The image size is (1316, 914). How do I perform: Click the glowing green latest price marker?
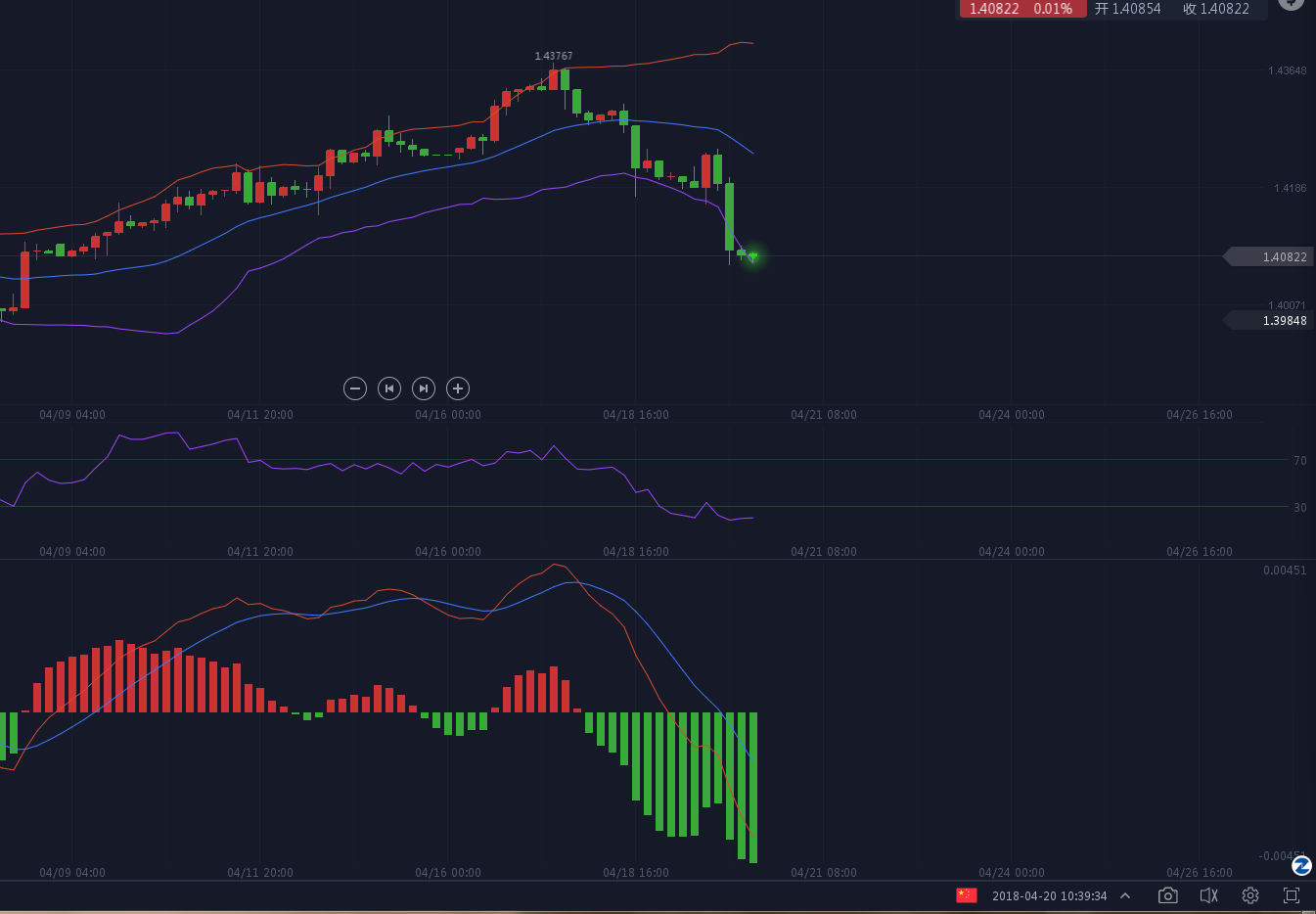[x=752, y=256]
